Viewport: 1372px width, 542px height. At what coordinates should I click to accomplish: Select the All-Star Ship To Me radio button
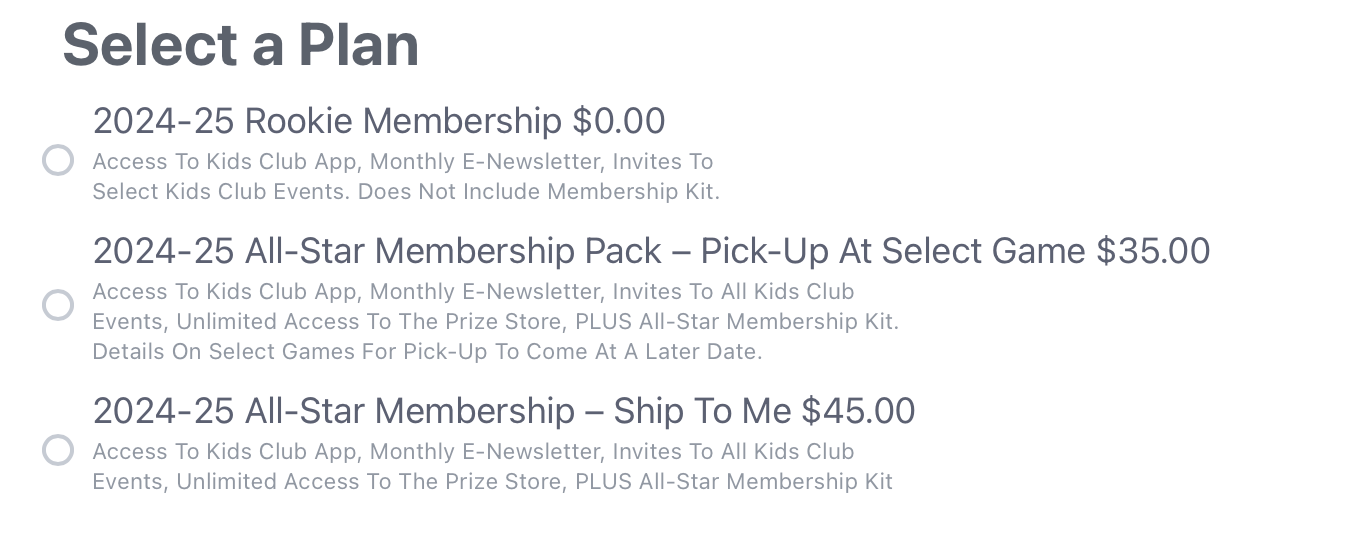(58, 450)
